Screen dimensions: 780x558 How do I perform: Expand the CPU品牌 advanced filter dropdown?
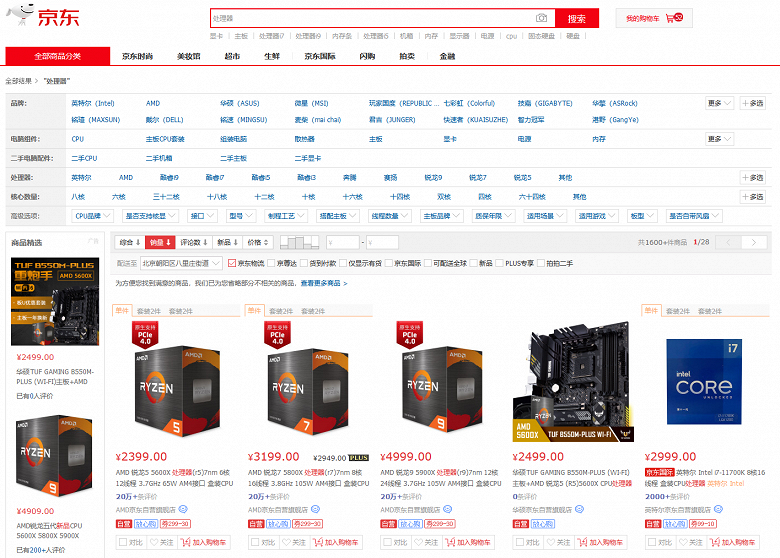point(93,216)
